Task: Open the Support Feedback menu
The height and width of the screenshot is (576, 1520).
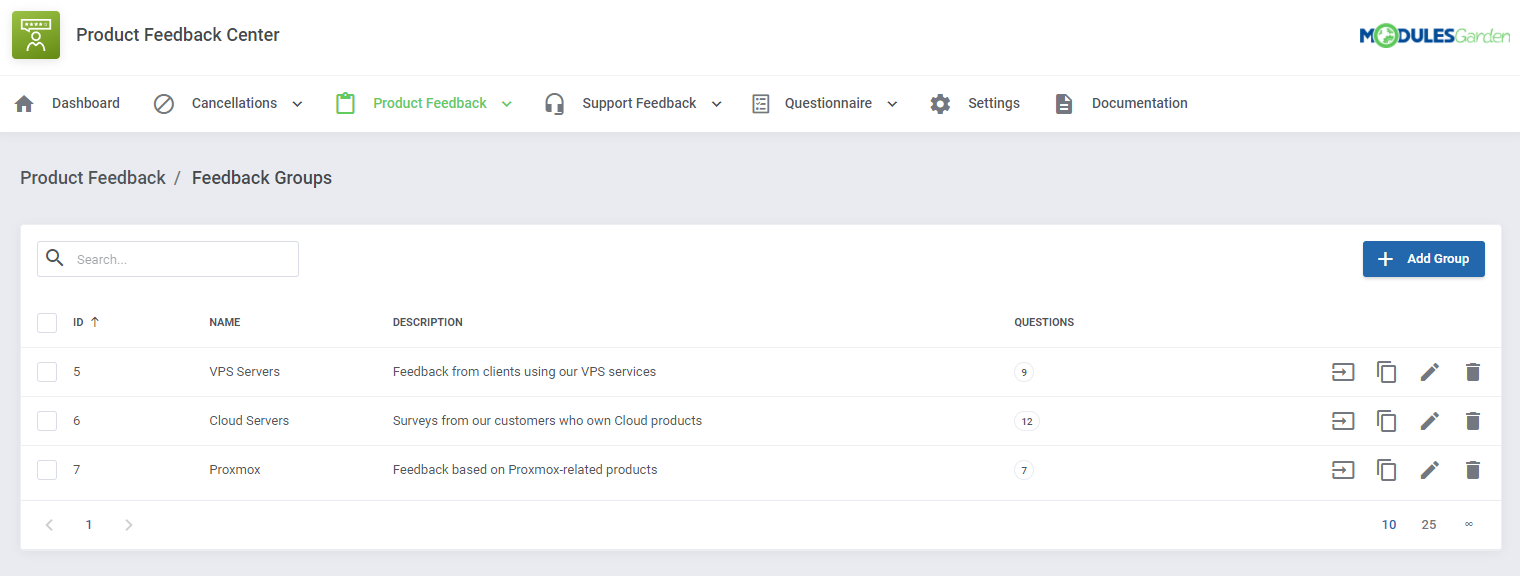Action: tap(638, 103)
